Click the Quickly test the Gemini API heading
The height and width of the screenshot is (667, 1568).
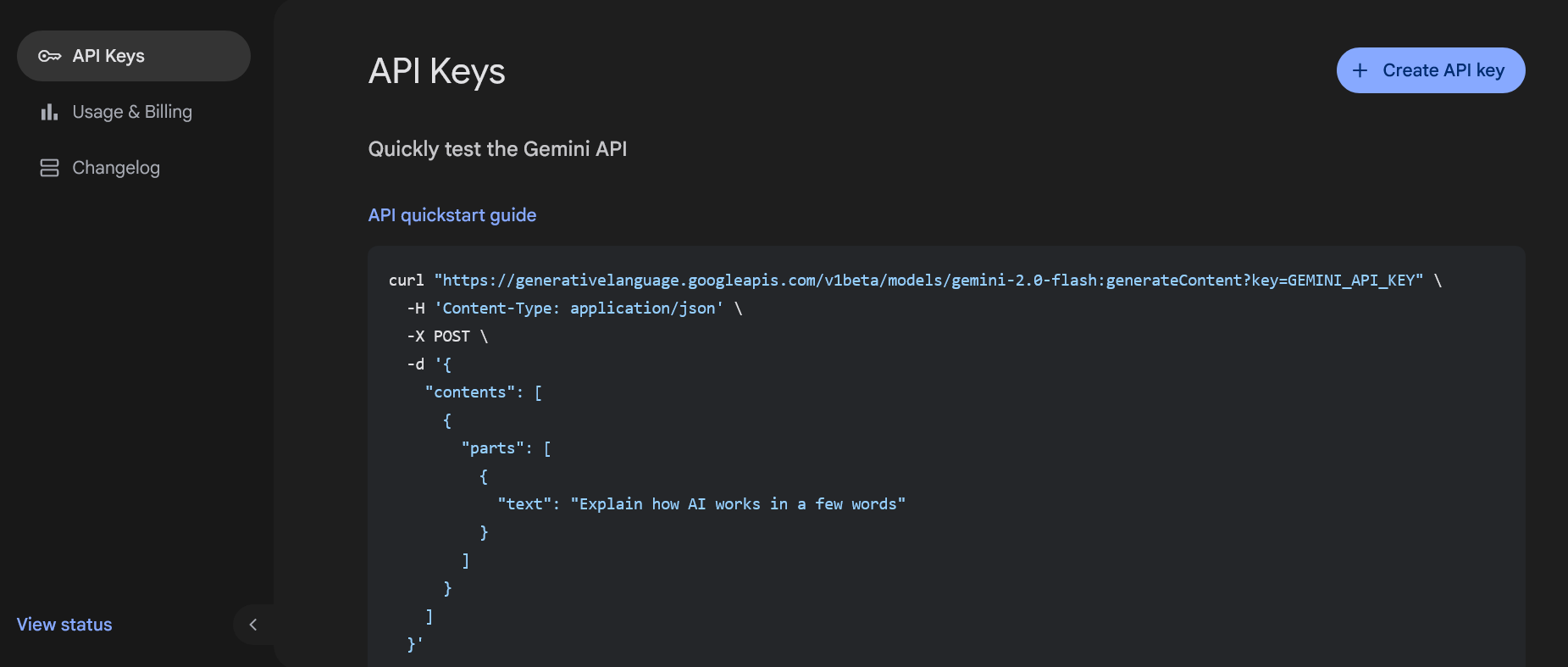point(496,148)
